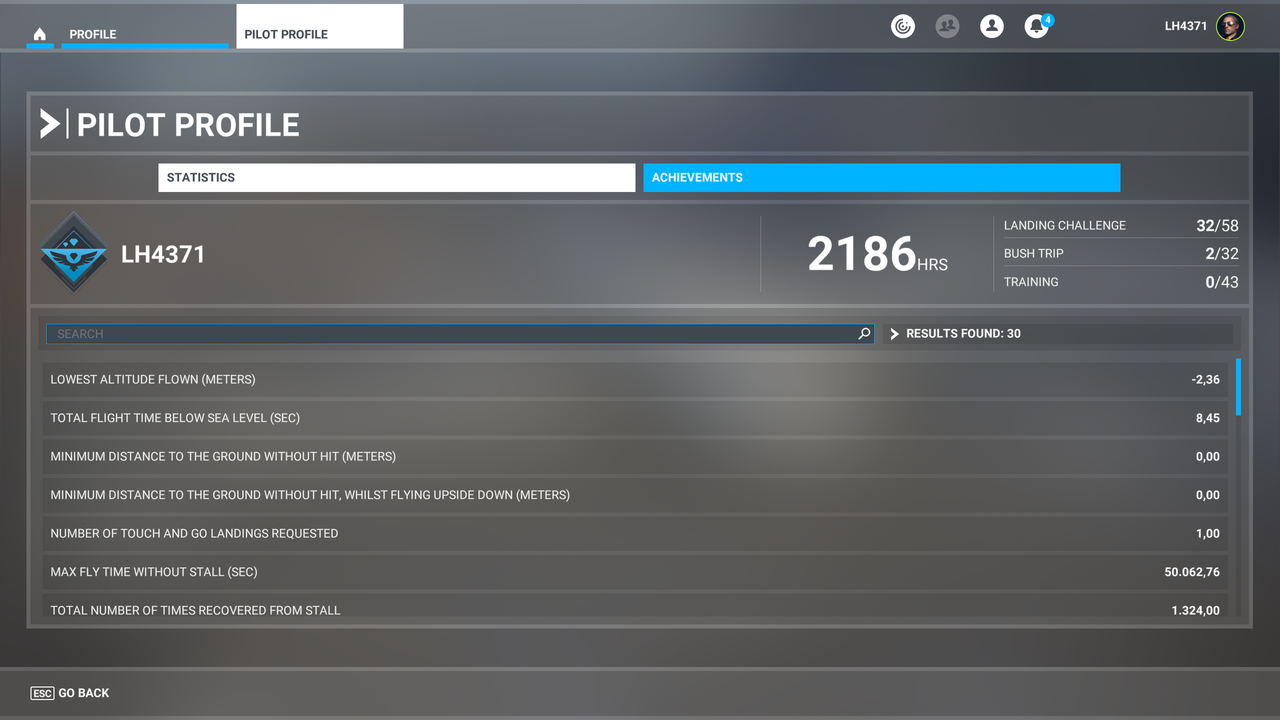Screen dimensions: 1280x720
Task: Select Total Flight Time Below Sea Level row
Action: (635, 418)
